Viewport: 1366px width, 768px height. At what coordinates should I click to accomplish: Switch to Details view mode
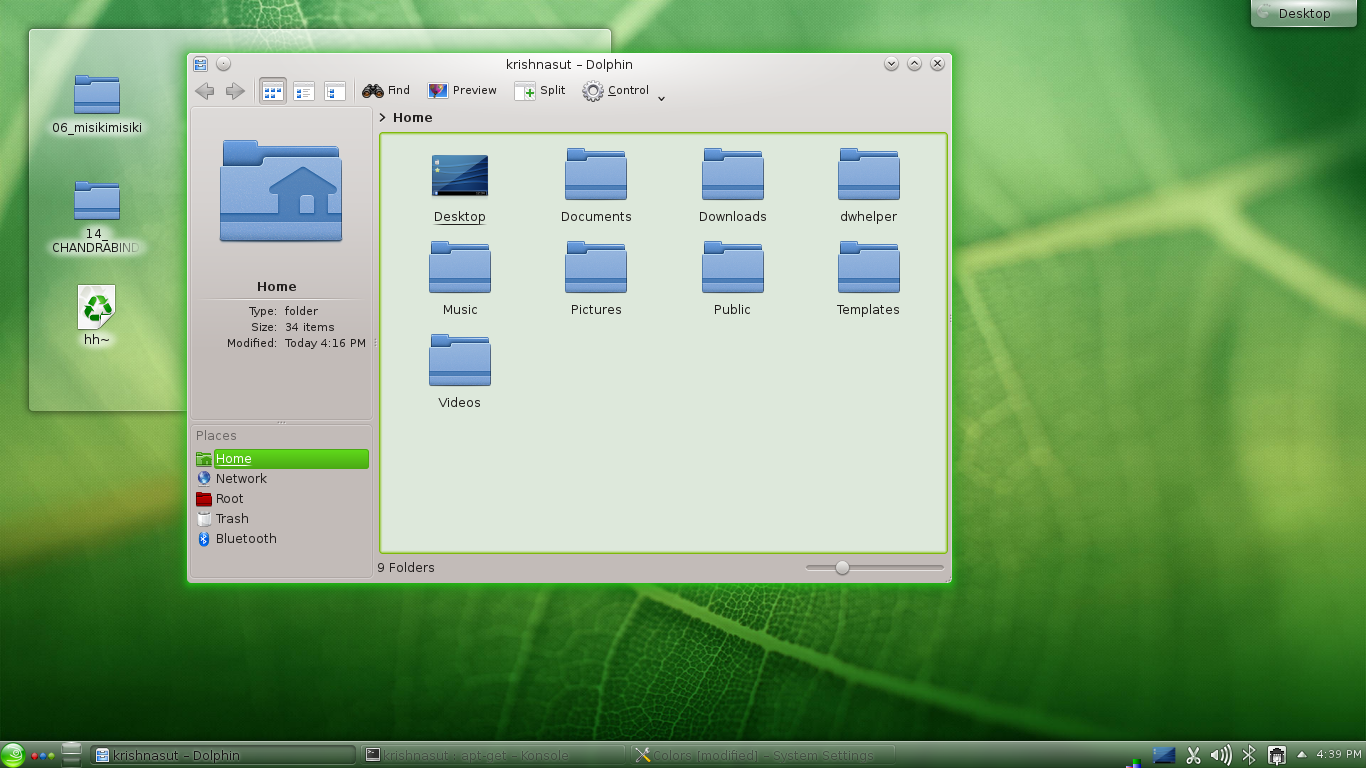point(335,91)
